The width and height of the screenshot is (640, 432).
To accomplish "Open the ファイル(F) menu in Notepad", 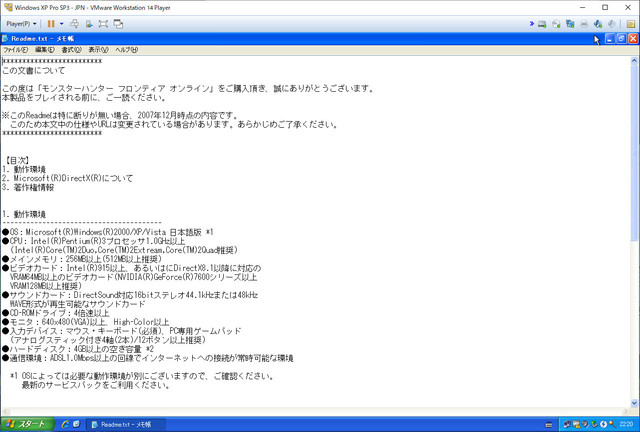I will (16, 49).
